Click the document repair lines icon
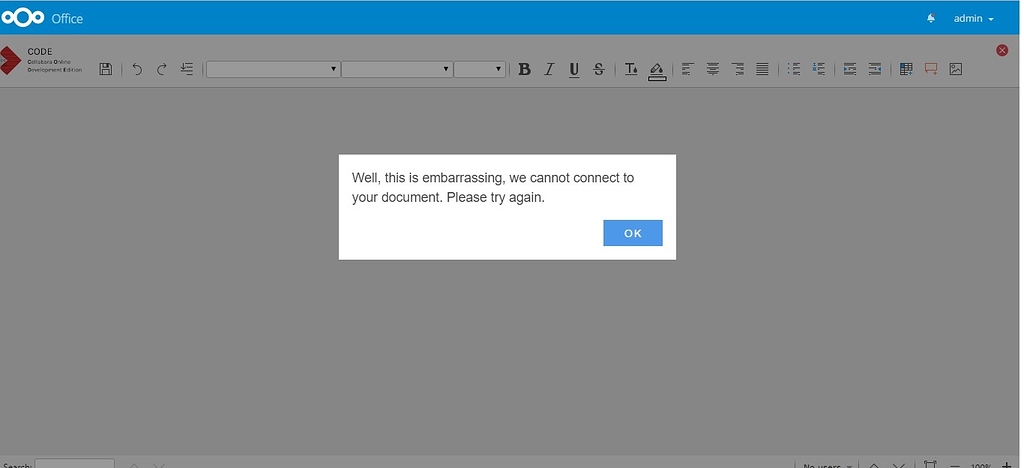Viewport: 1024px width, 468px height. pos(187,69)
